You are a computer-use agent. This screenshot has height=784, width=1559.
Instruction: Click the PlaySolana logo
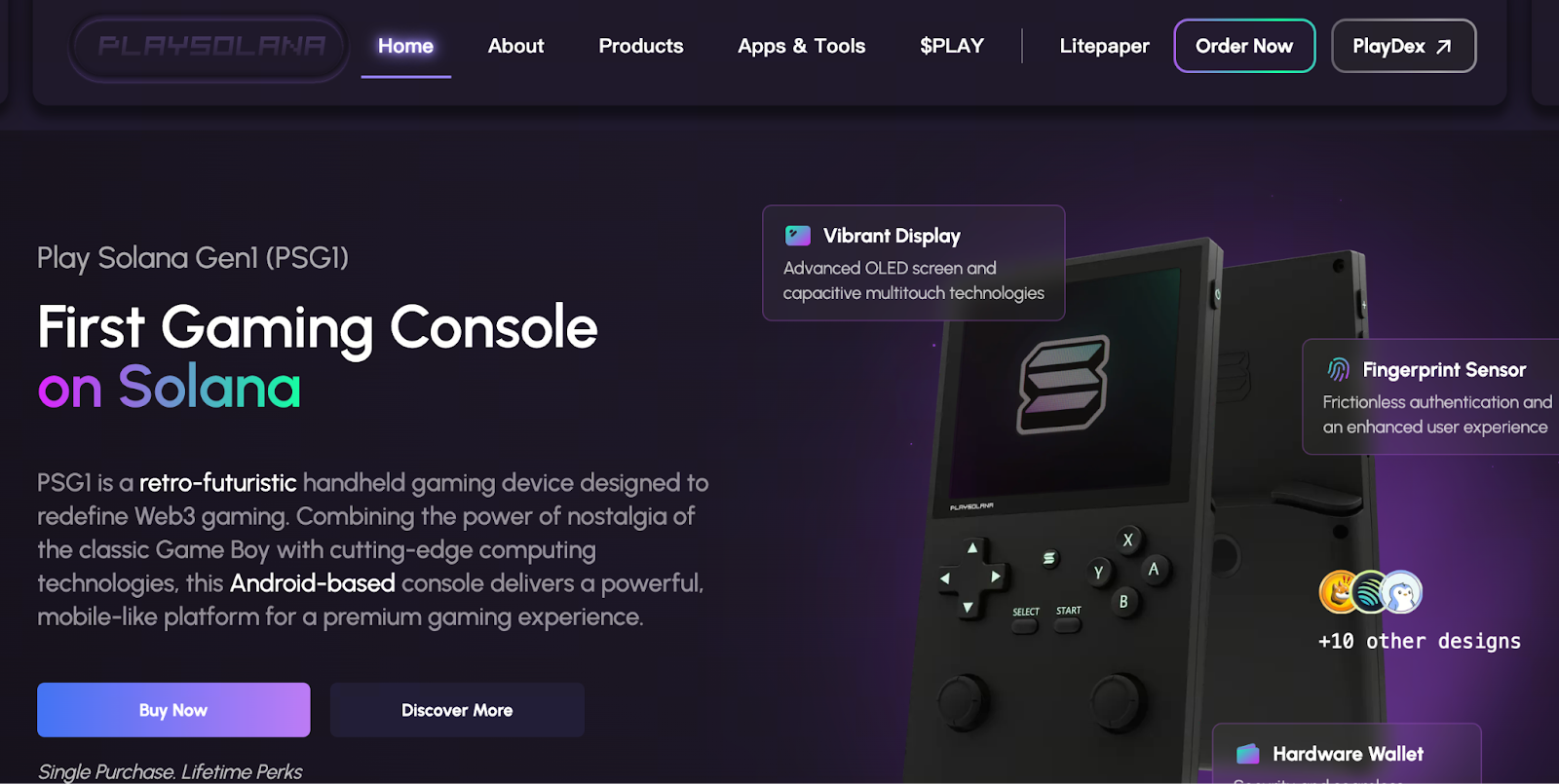tap(209, 47)
